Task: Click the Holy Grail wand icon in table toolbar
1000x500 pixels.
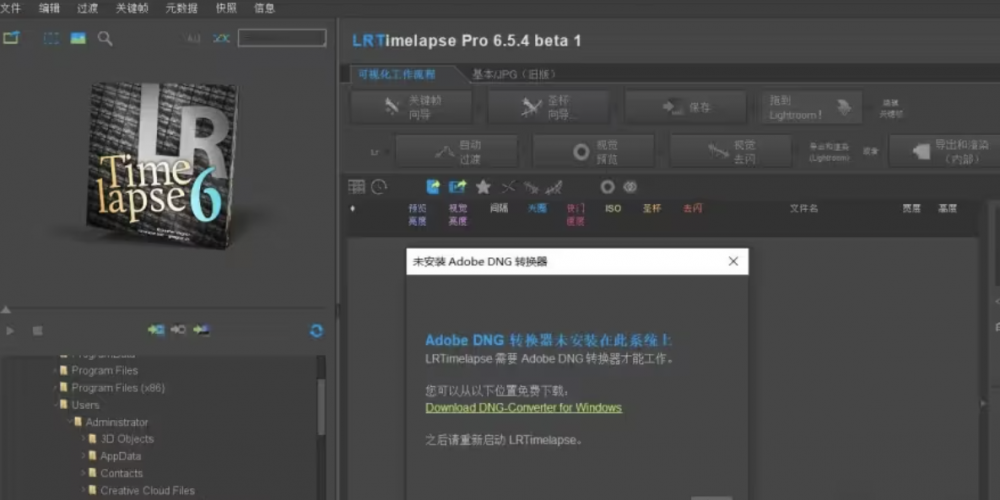Action: coord(531,187)
